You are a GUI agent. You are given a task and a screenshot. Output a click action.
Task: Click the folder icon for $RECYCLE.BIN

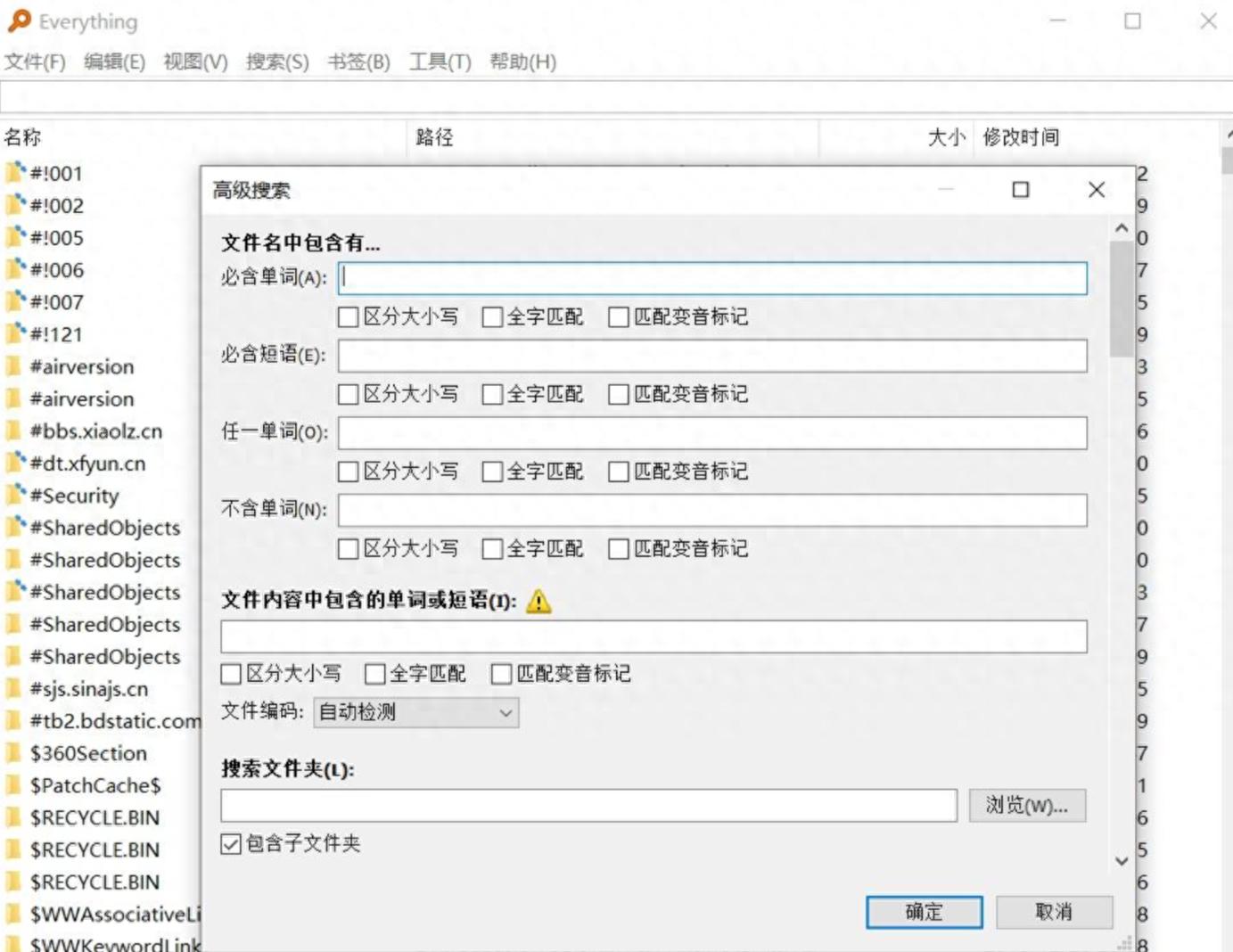[15, 817]
